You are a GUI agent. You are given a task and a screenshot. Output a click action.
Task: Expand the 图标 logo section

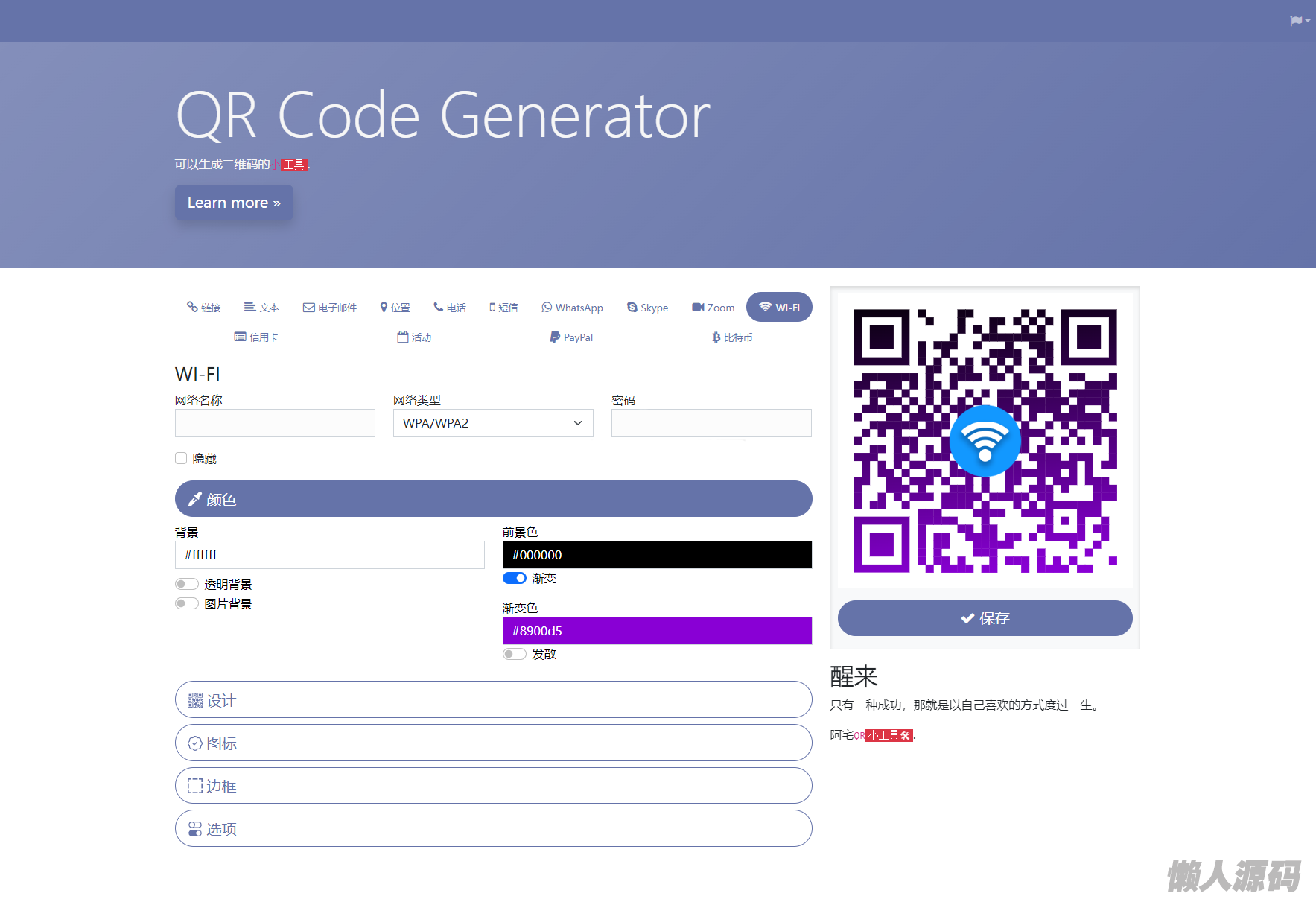click(x=494, y=743)
